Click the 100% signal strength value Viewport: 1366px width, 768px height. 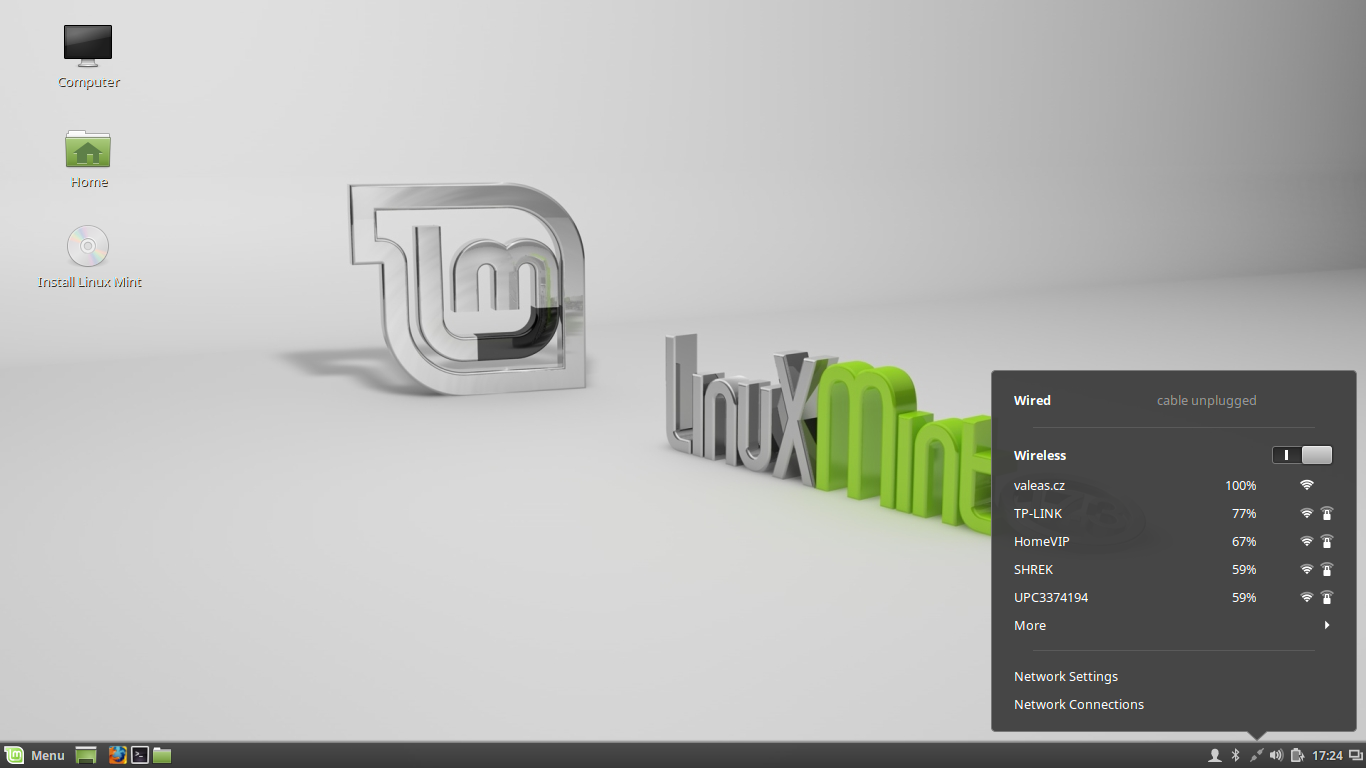(1240, 485)
